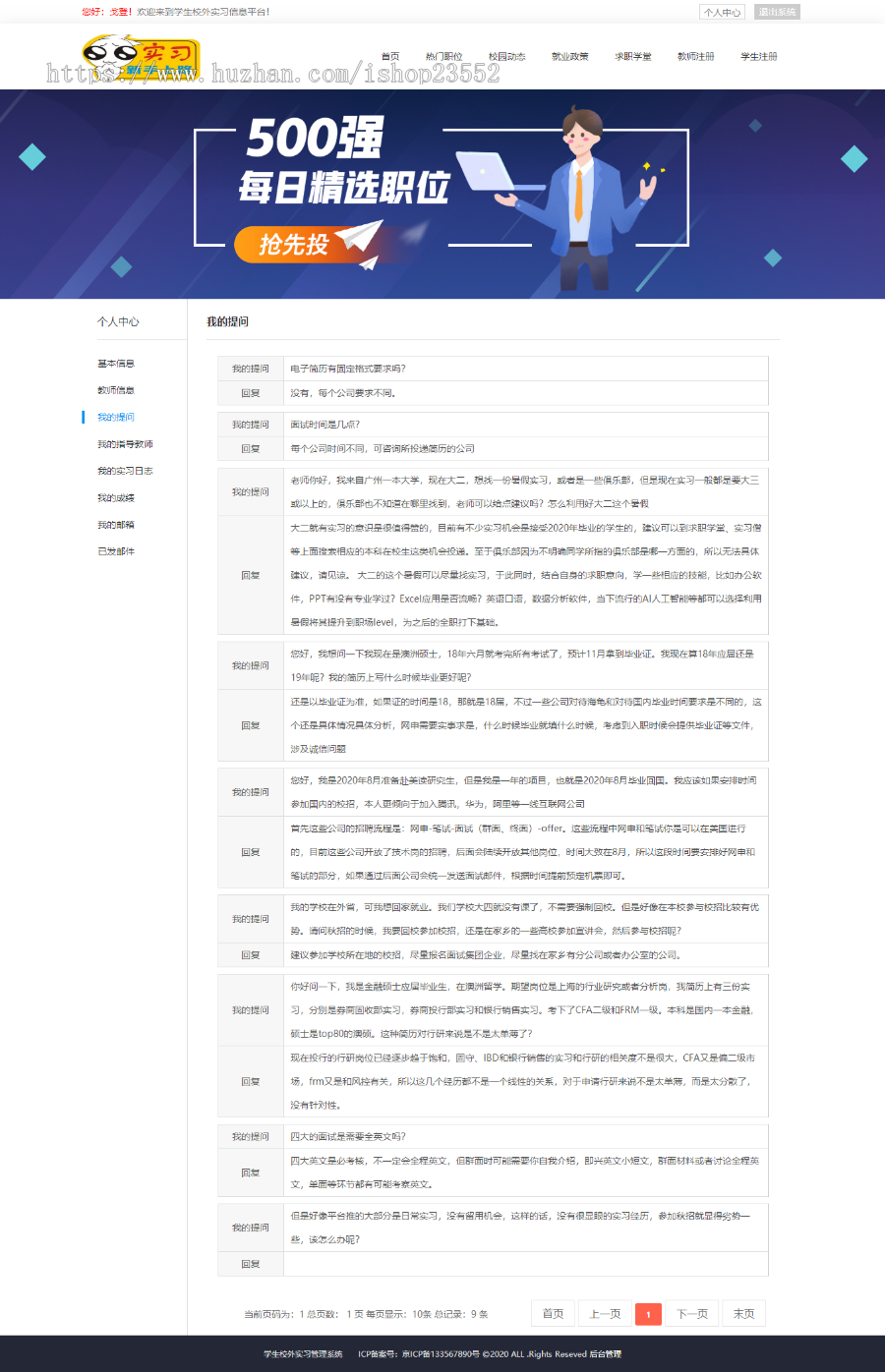The width and height of the screenshot is (885, 1372).
Task: Click the 500强 每日精选职位 banner
Action: click(442, 194)
